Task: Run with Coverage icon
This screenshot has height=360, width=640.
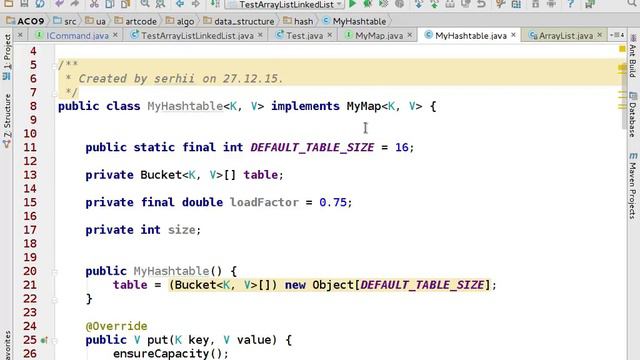Action: (x=383, y=4)
